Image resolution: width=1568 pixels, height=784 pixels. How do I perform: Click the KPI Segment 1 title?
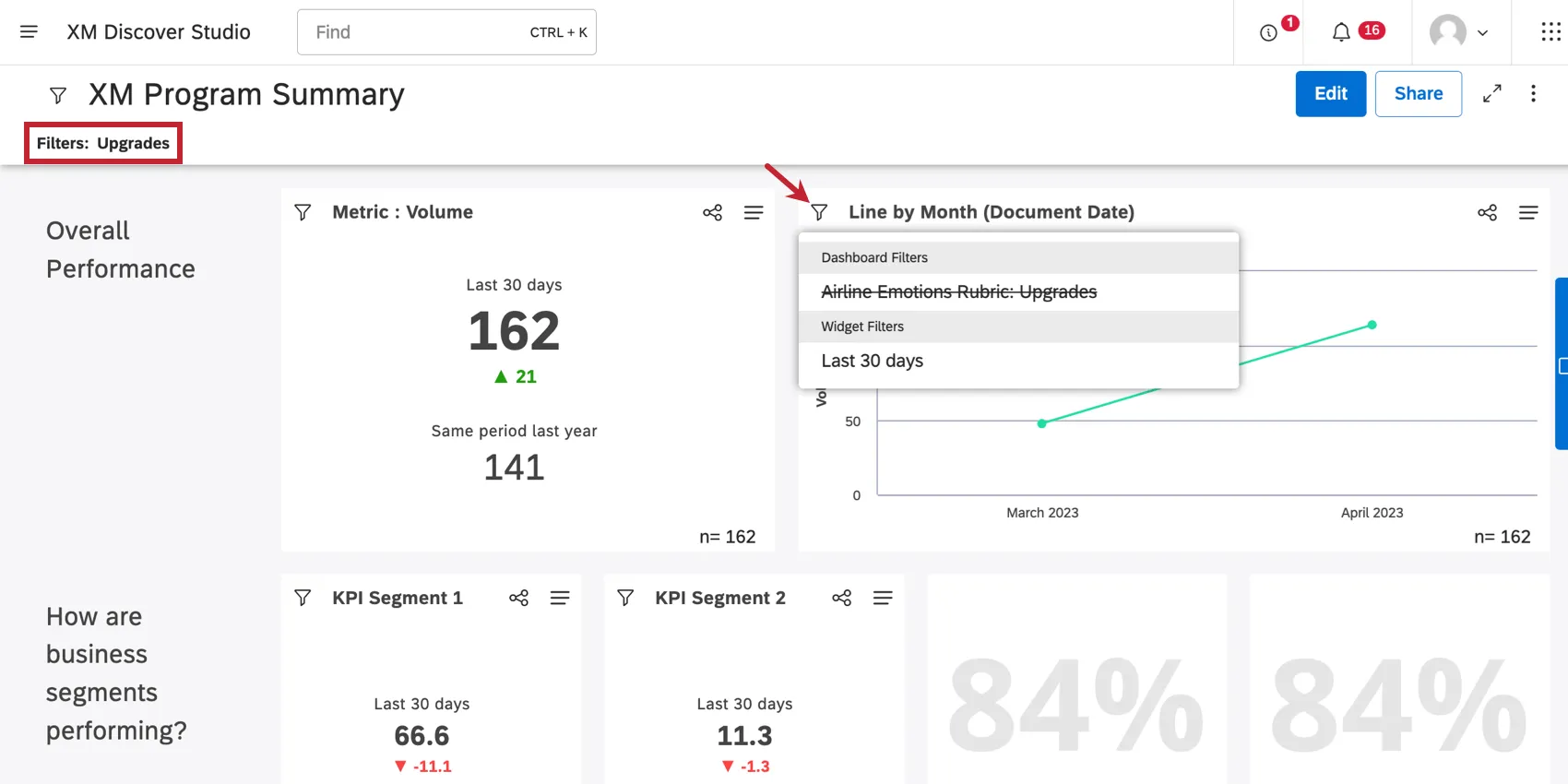(398, 598)
